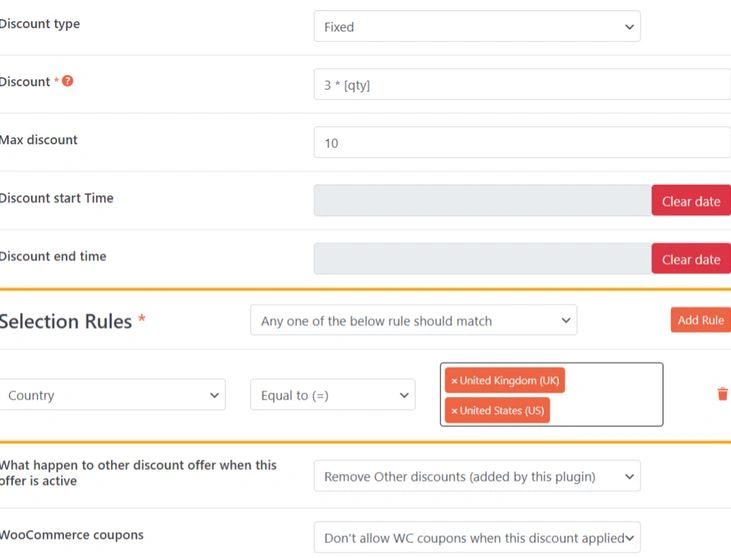Click the Add Rule button
731x558 pixels.
click(x=700, y=320)
